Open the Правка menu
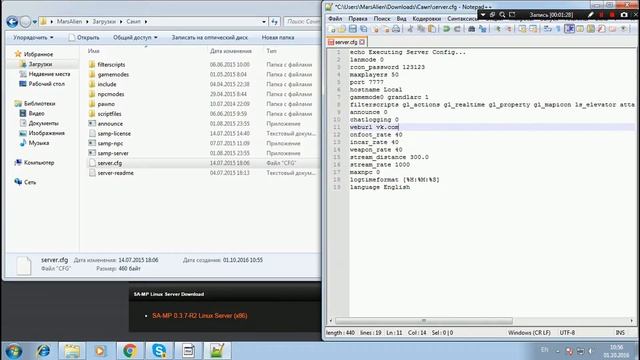 pyautogui.click(x=358, y=19)
